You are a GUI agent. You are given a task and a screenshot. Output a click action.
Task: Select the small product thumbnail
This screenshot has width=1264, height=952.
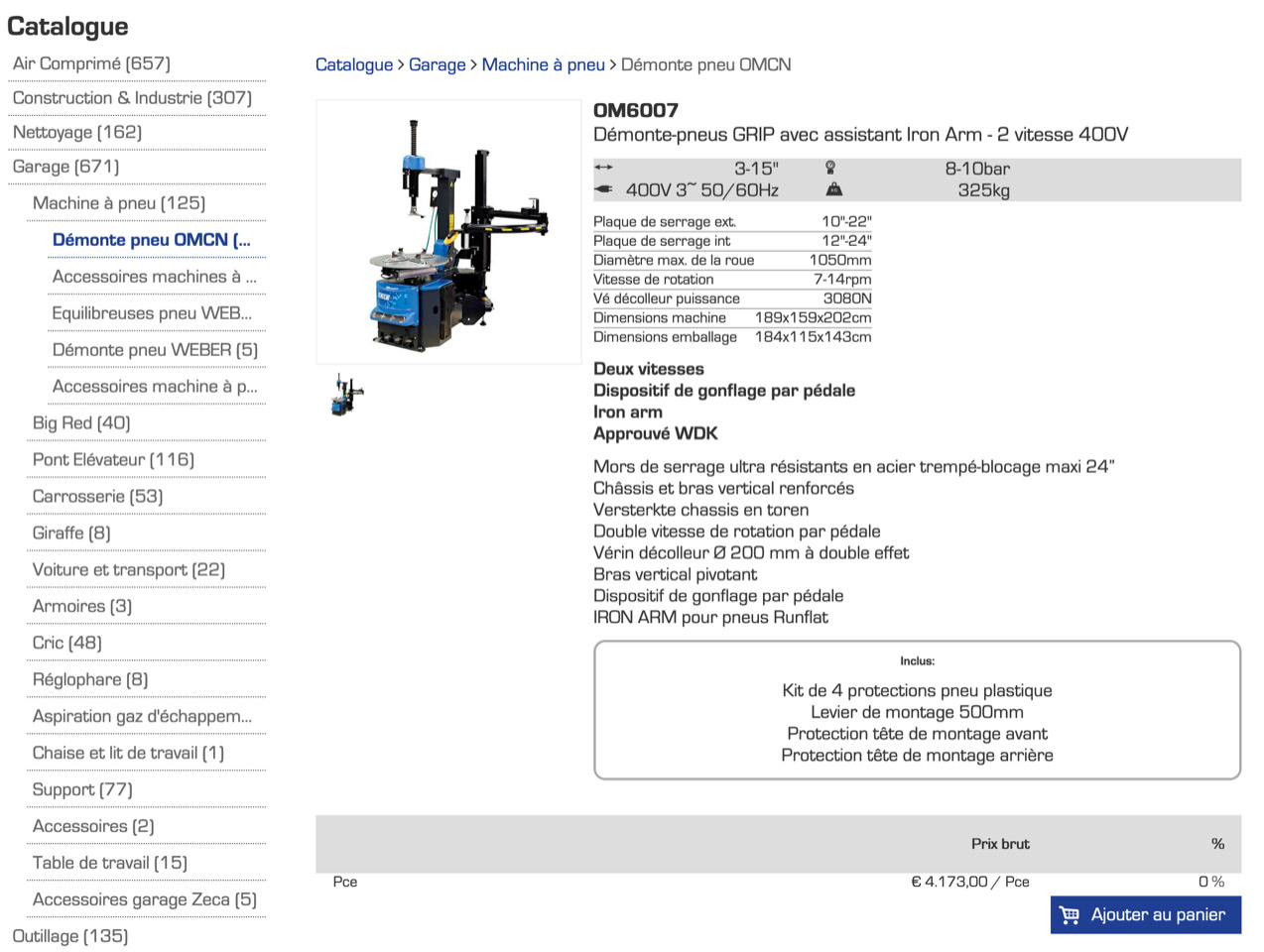347,395
